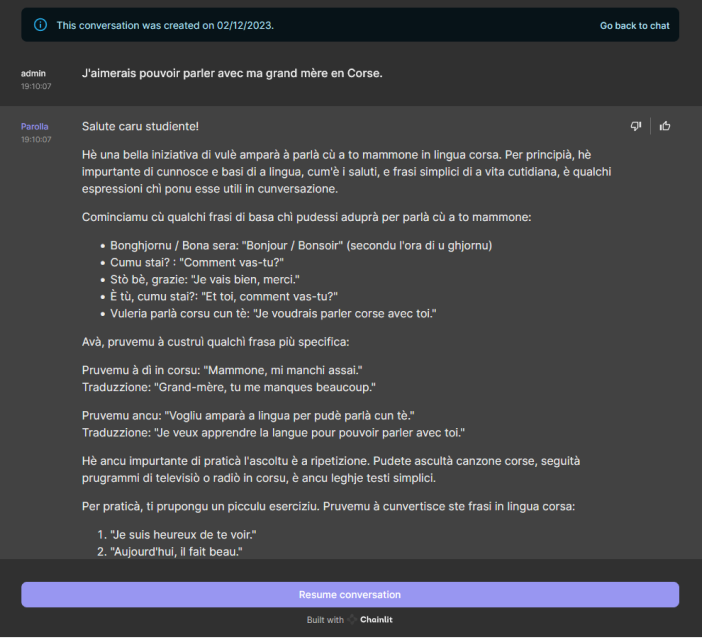Select the admin author name
The image size is (702, 639).
33,73
